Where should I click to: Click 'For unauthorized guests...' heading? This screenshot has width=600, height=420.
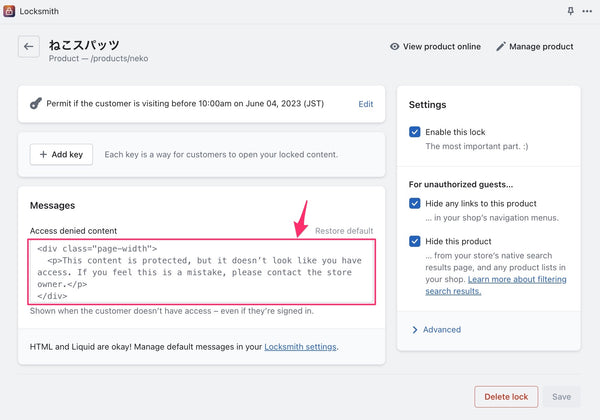click(461, 184)
